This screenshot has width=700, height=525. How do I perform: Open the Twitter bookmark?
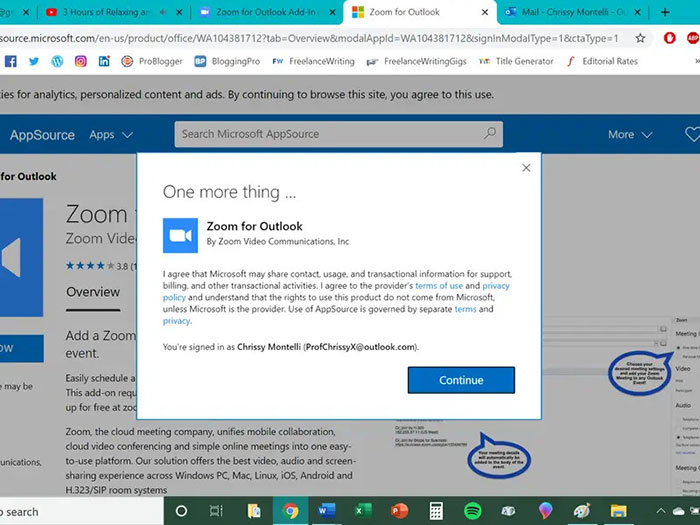34,61
